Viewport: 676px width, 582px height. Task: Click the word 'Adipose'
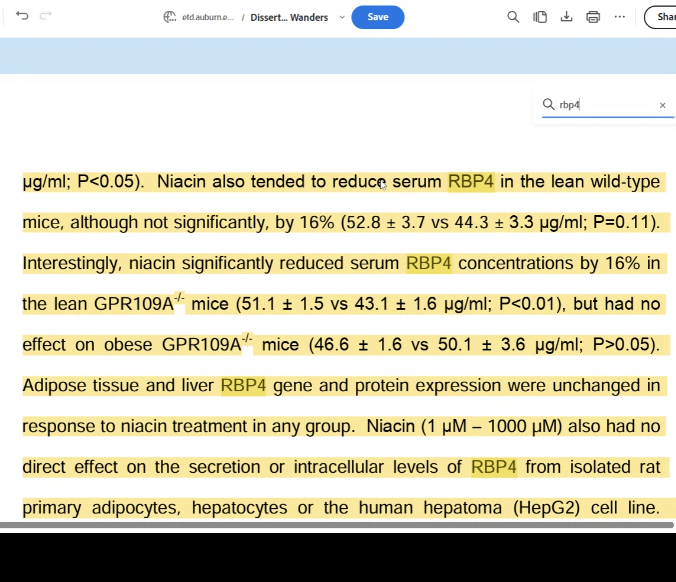[x=54, y=385]
